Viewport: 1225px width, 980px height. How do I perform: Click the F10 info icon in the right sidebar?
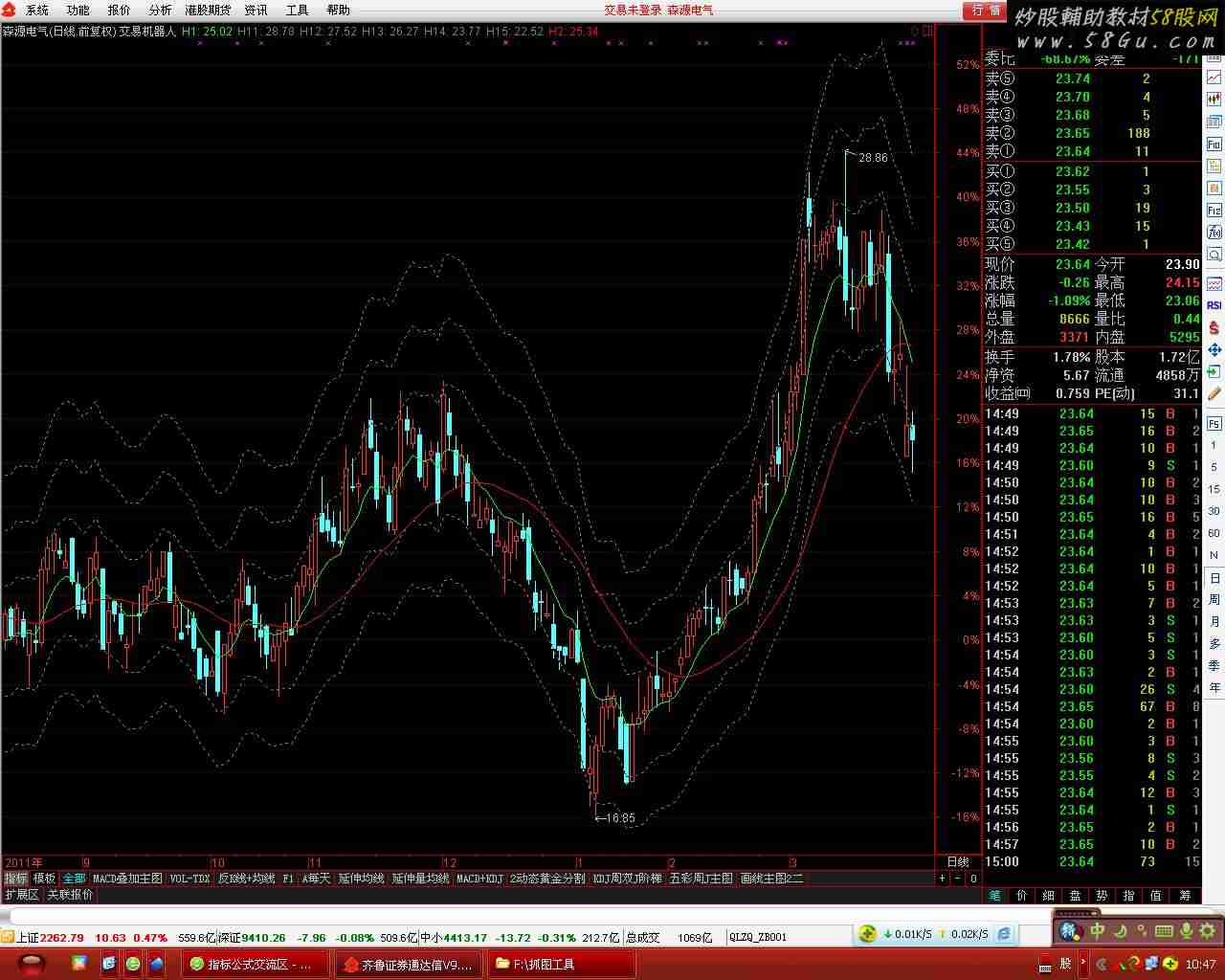click(1214, 144)
